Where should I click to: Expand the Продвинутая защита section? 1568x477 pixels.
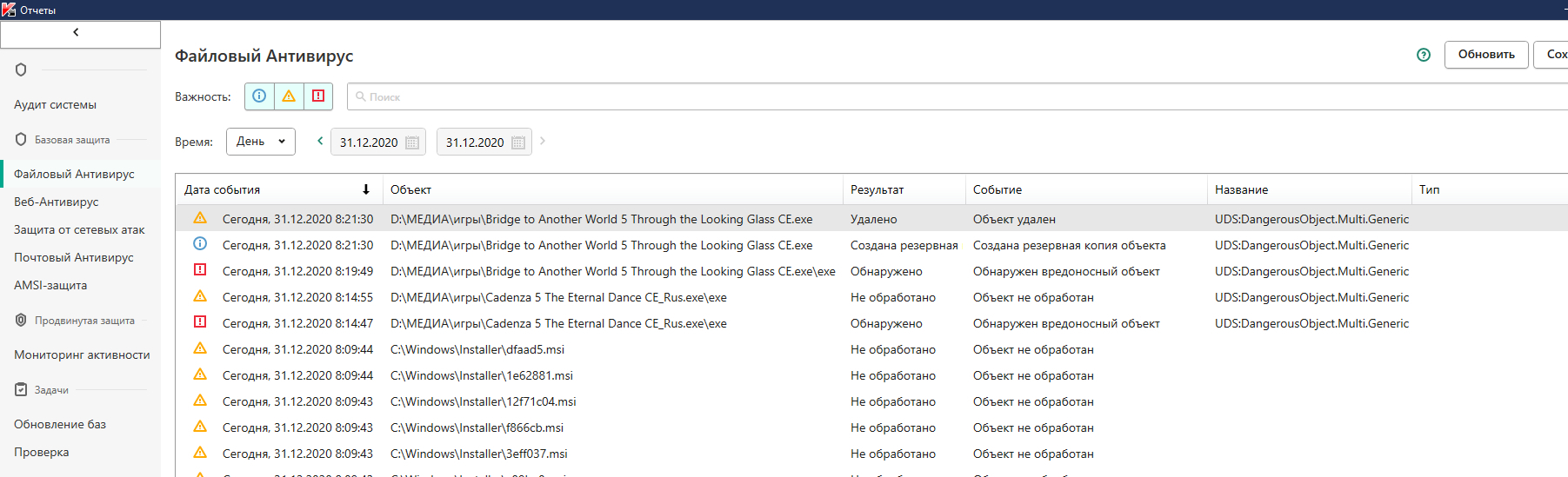click(x=84, y=321)
